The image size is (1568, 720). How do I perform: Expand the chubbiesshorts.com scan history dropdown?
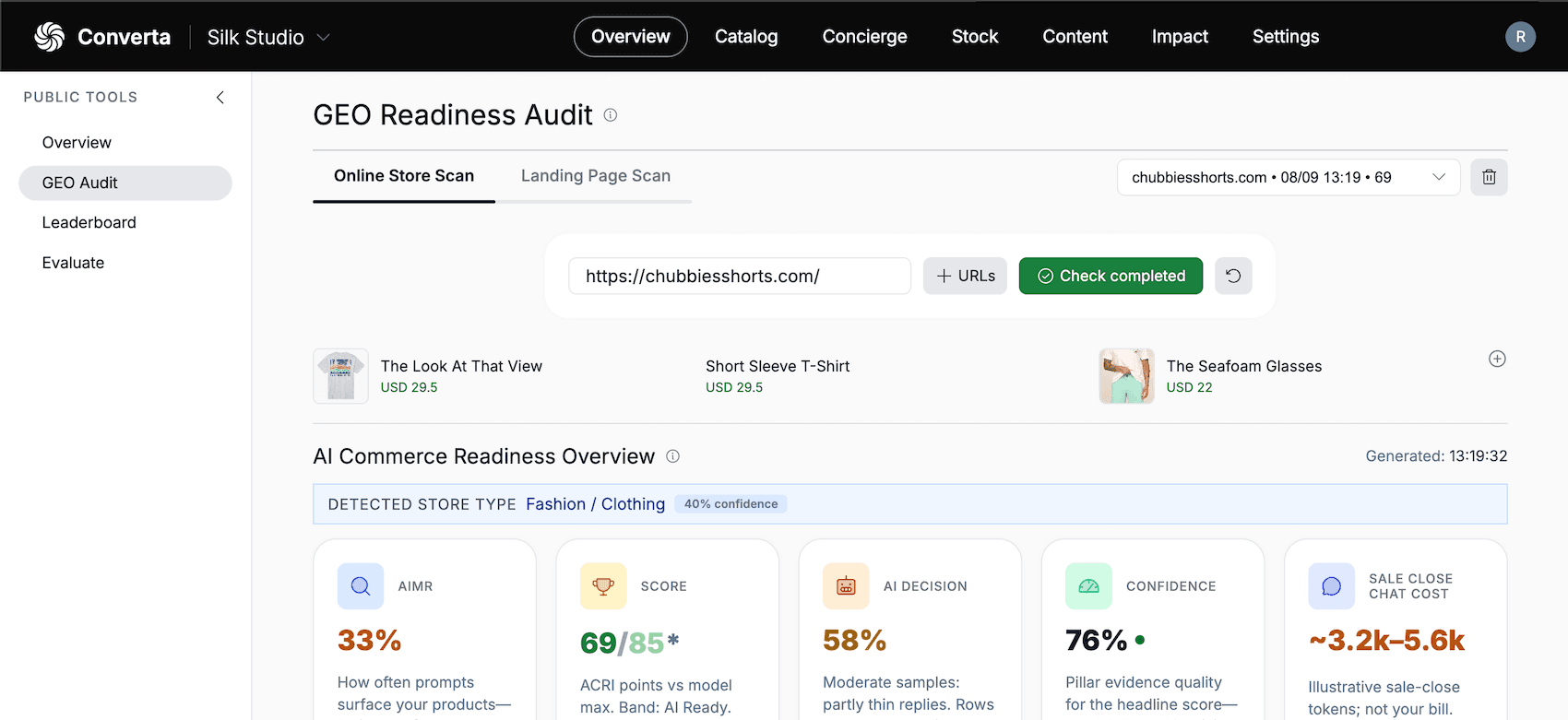tap(1289, 177)
